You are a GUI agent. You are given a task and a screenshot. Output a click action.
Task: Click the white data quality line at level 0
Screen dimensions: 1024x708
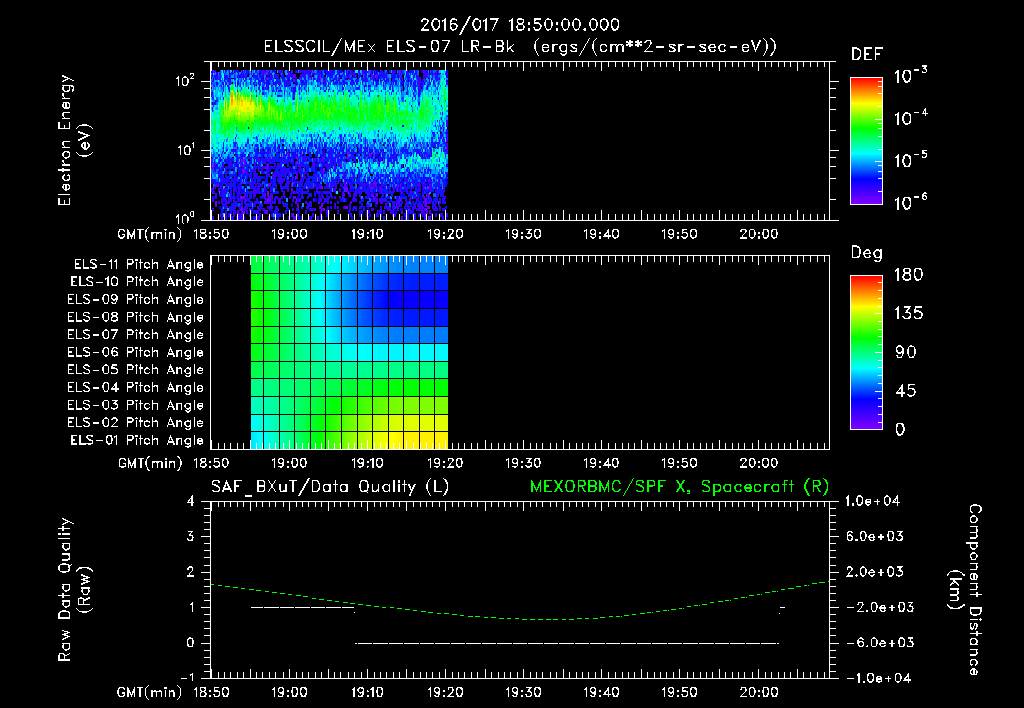point(567,643)
